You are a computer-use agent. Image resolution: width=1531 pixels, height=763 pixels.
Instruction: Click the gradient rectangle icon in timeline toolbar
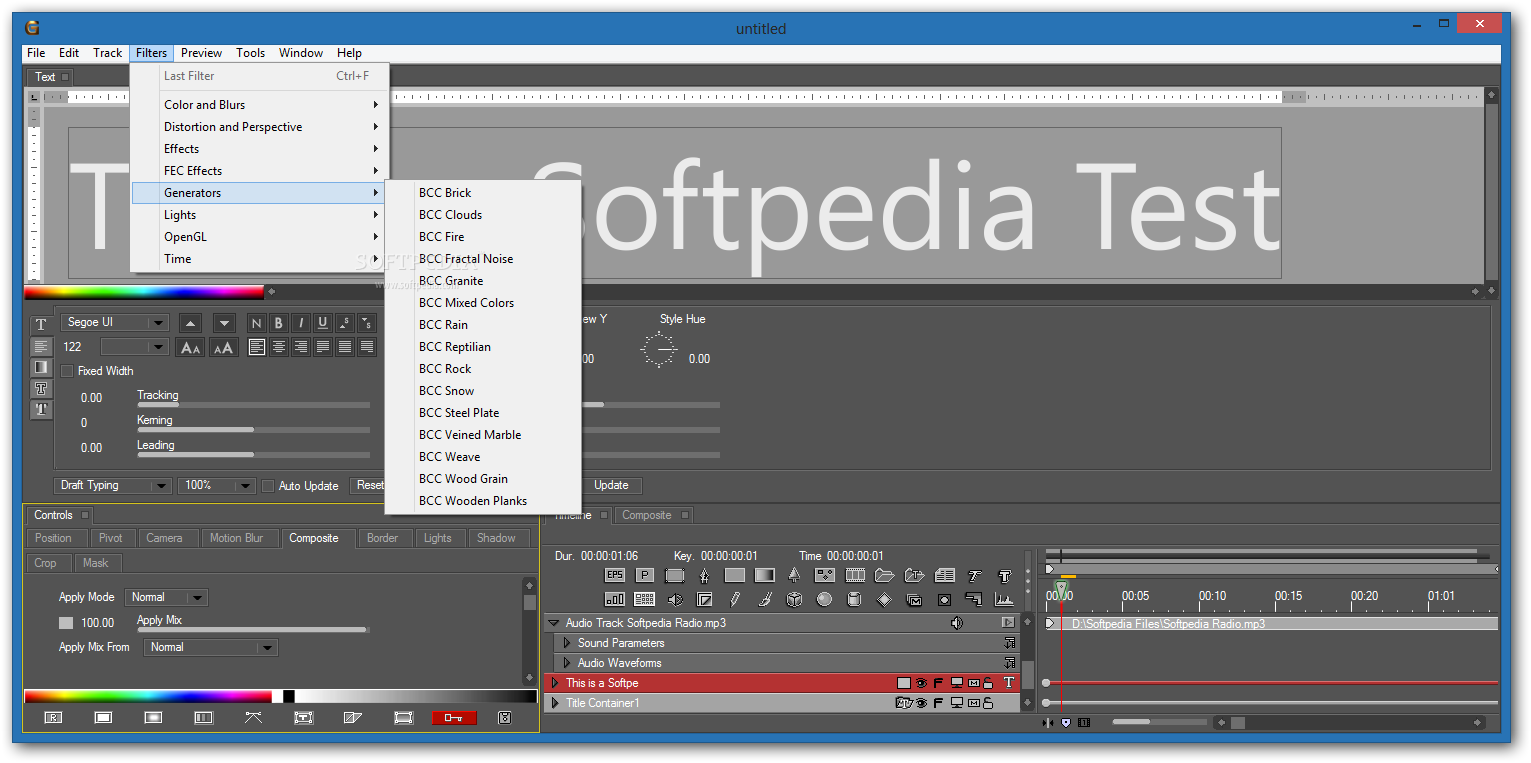click(x=765, y=575)
